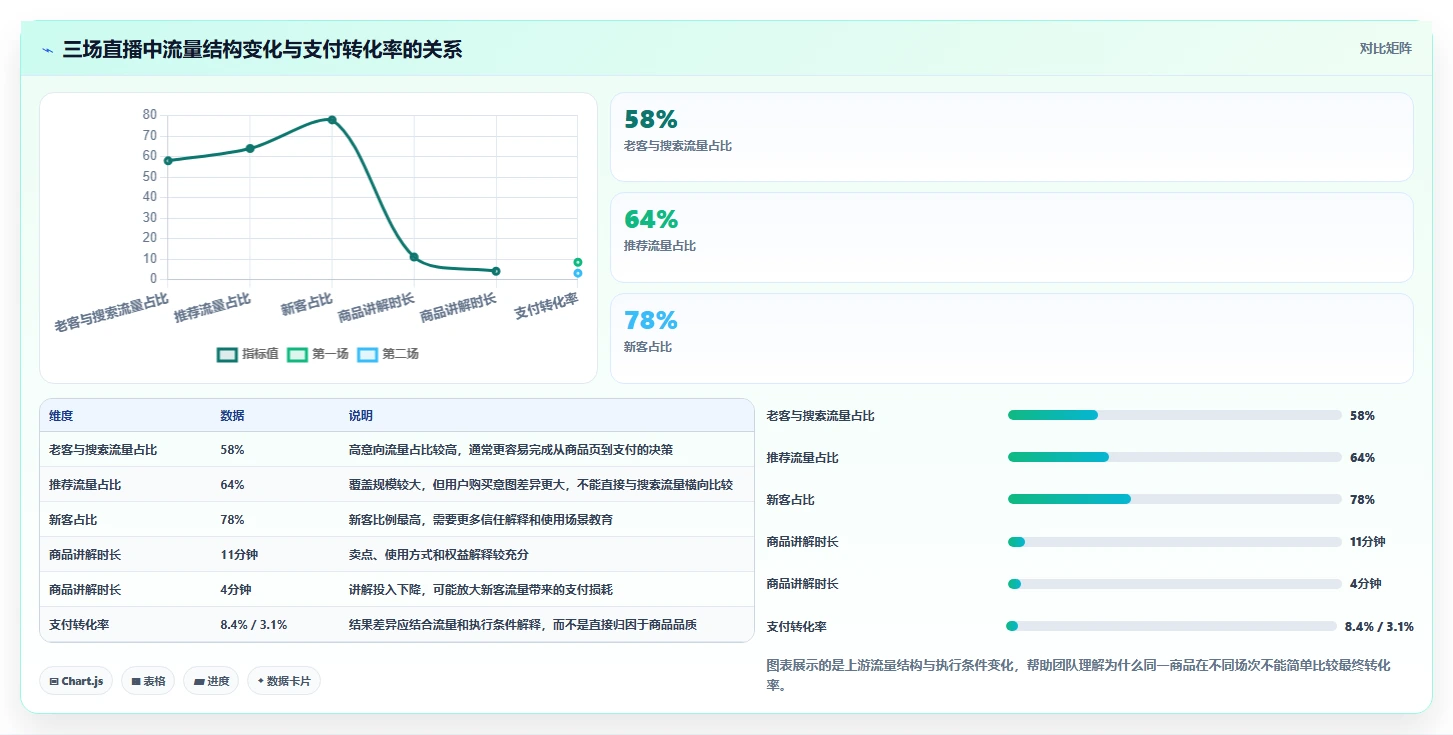The height and width of the screenshot is (735, 1453).
Task: Click the Chart.js chip
Action: point(77,681)
